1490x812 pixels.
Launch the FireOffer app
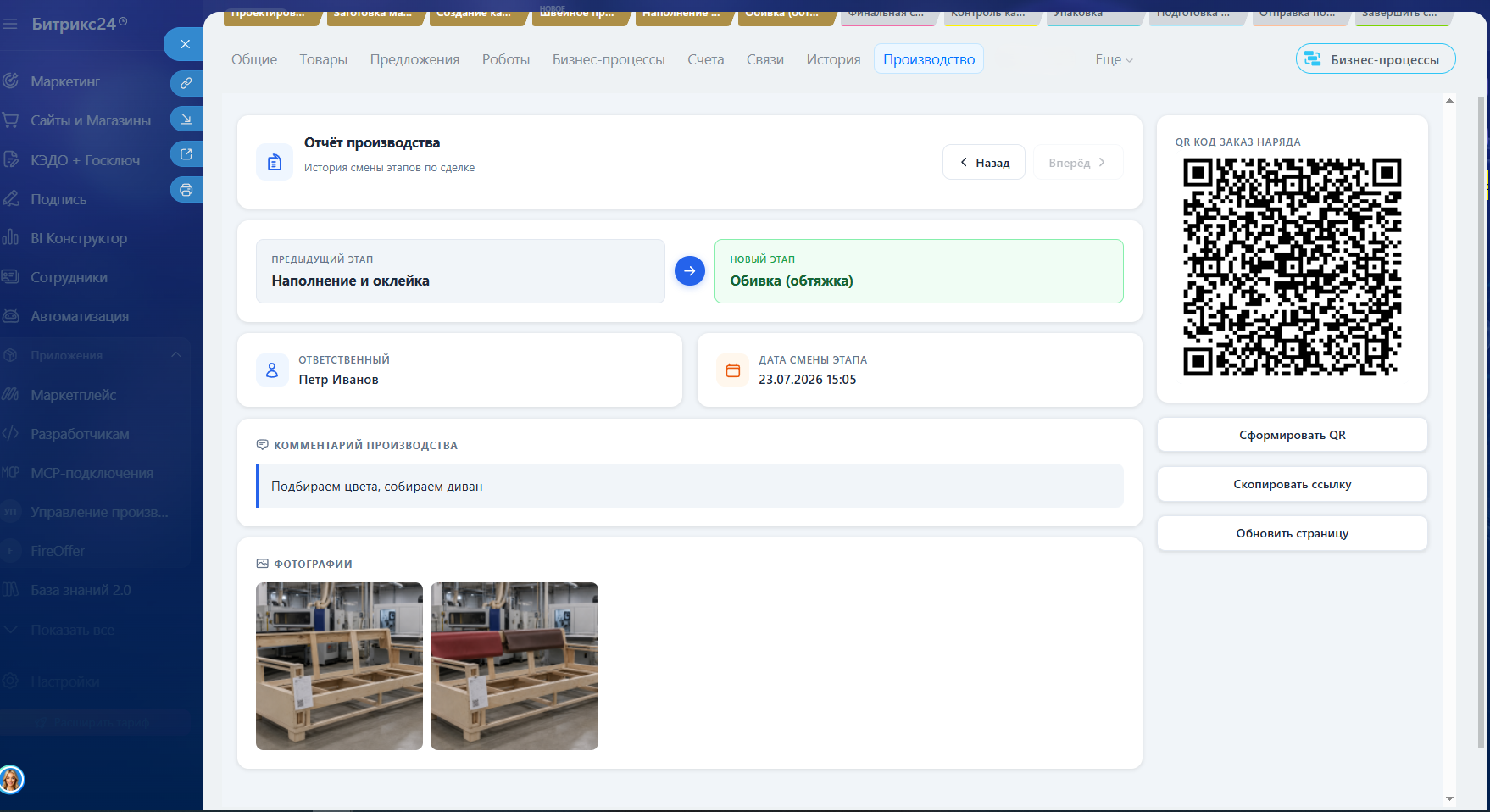click(x=58, y=551)
